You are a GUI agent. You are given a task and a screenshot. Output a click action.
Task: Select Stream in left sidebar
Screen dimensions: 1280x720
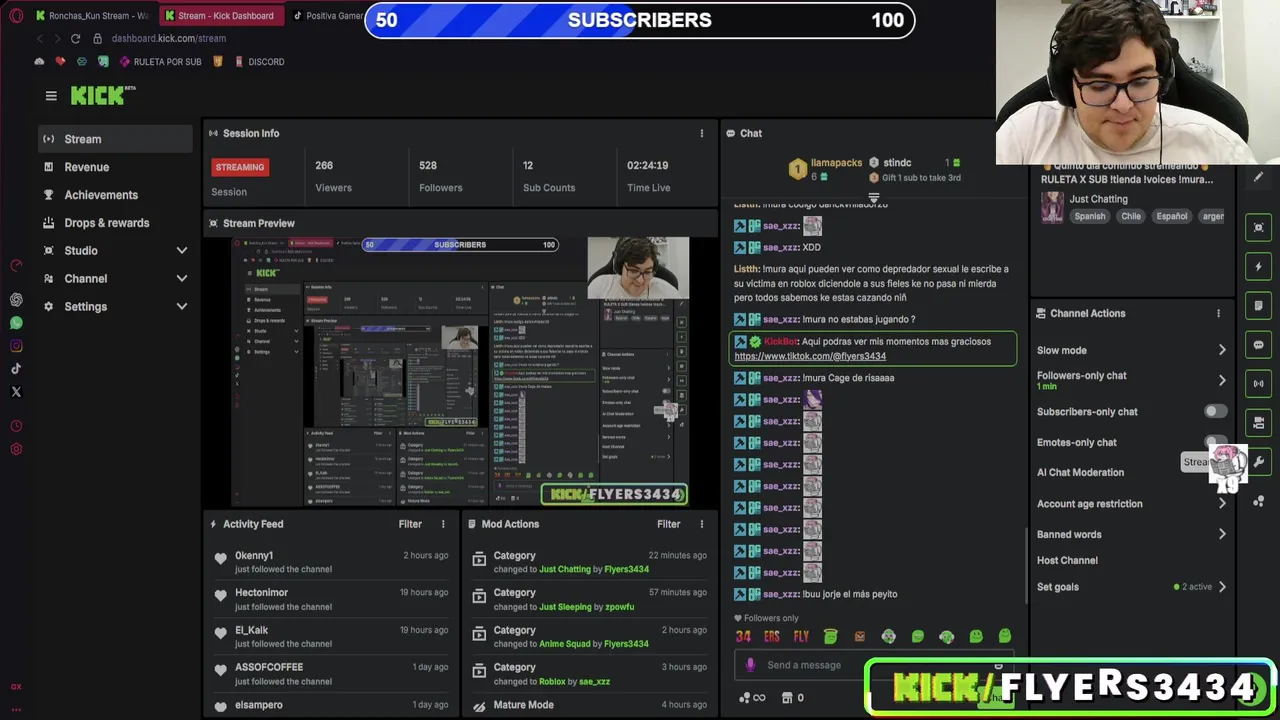coord(115,139)
